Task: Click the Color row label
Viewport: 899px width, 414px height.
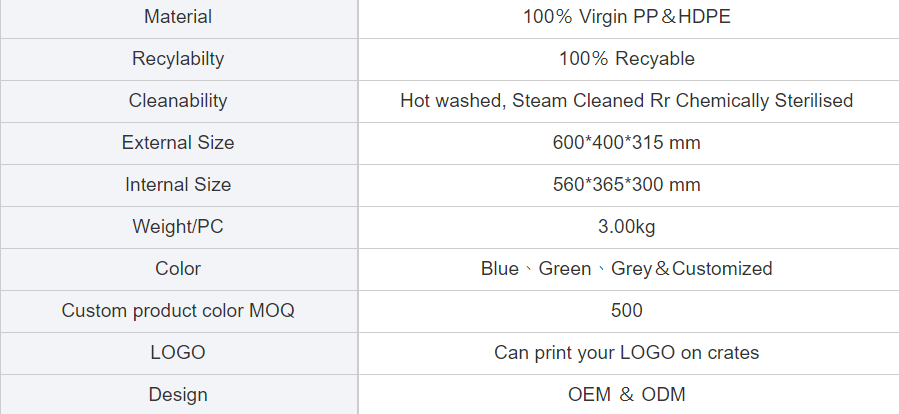Action: click(x=178, y=268)
